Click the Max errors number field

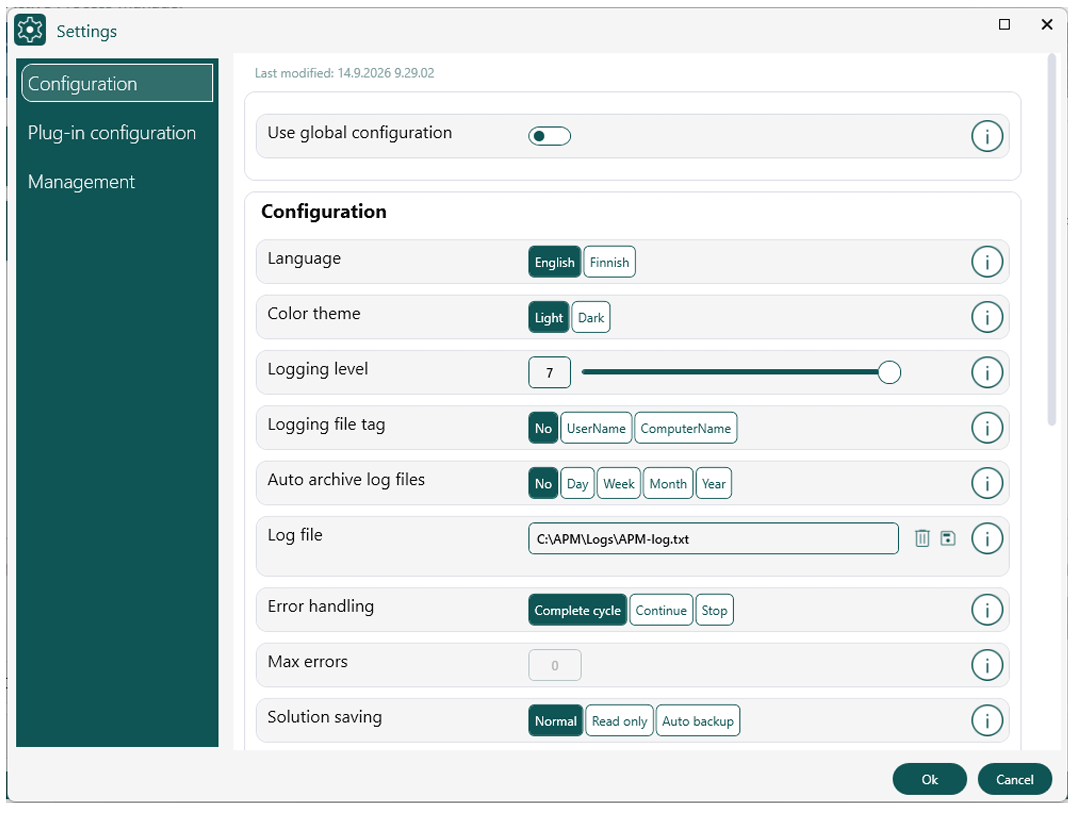pyautogui.click(x=555, y=665)
